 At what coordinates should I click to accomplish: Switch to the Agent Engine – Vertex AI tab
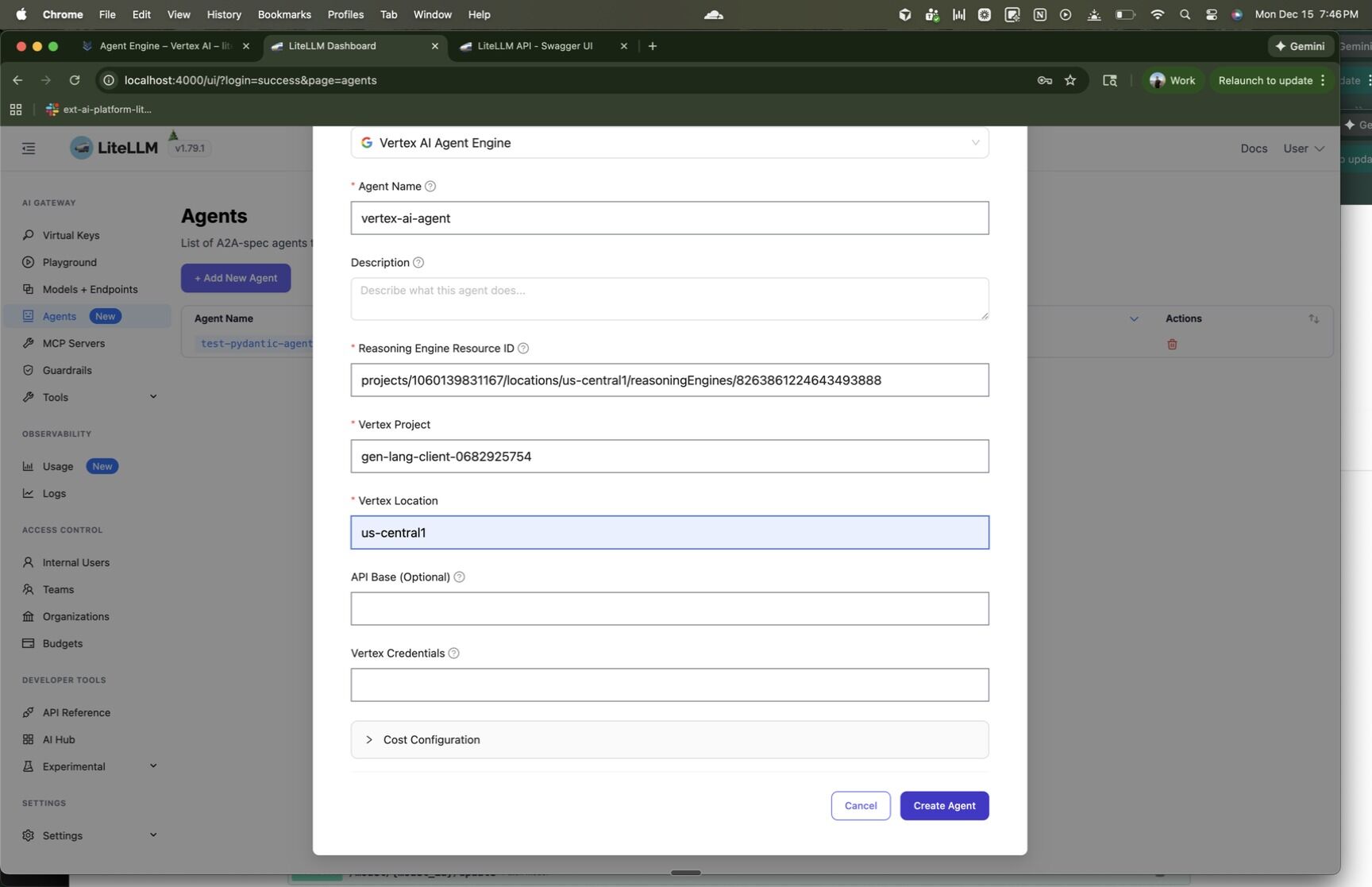click(166, 46)
